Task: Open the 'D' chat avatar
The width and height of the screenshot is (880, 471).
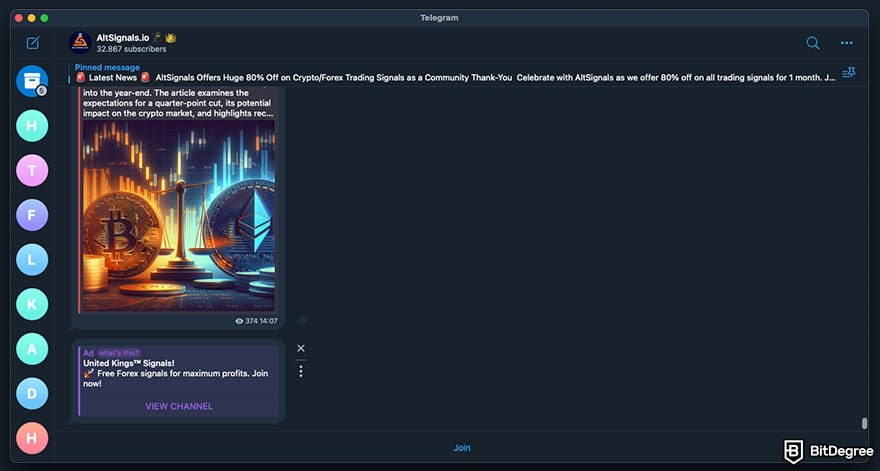Action: (32, 394)
